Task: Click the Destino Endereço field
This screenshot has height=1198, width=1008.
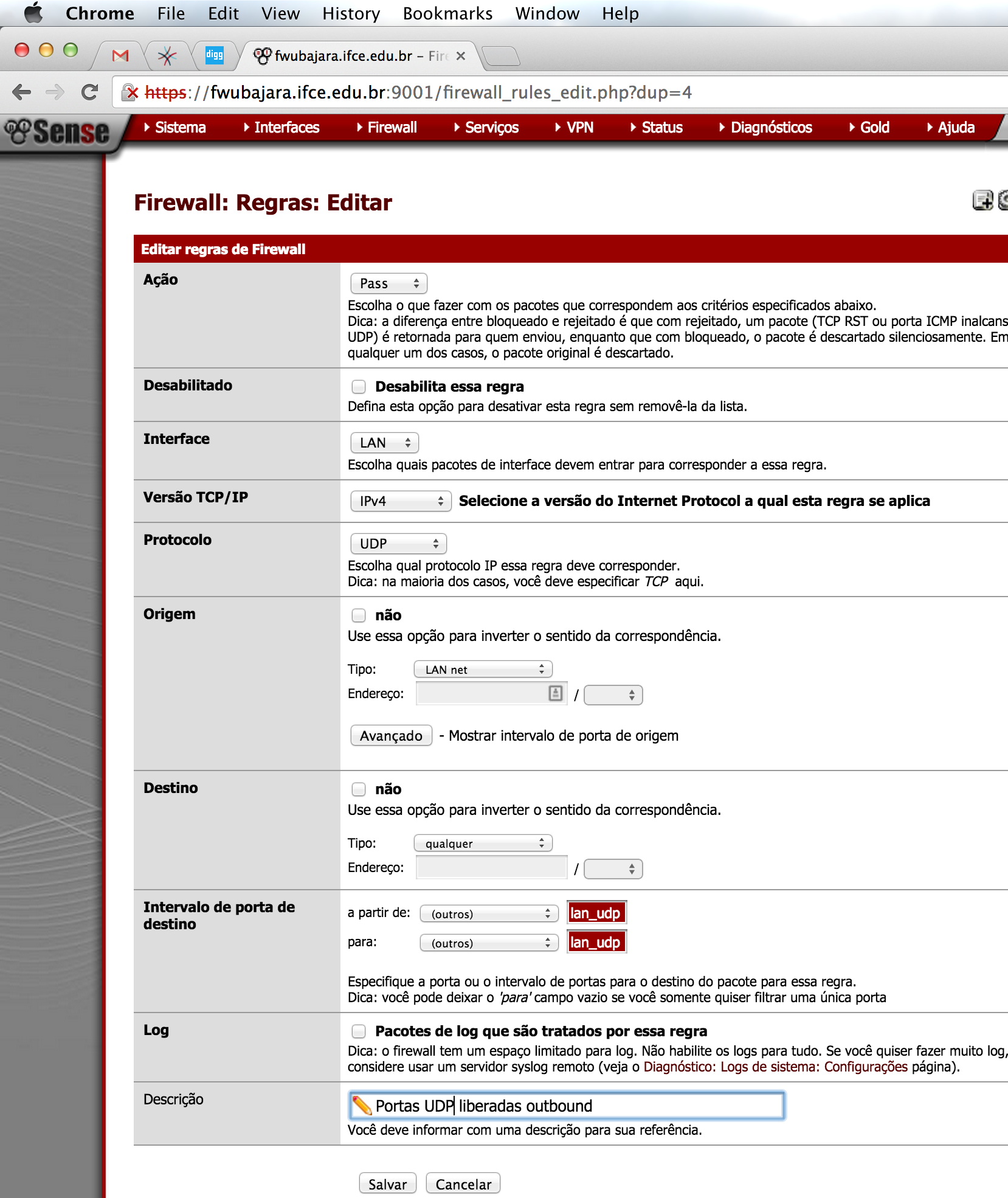Action: point(491,868)
